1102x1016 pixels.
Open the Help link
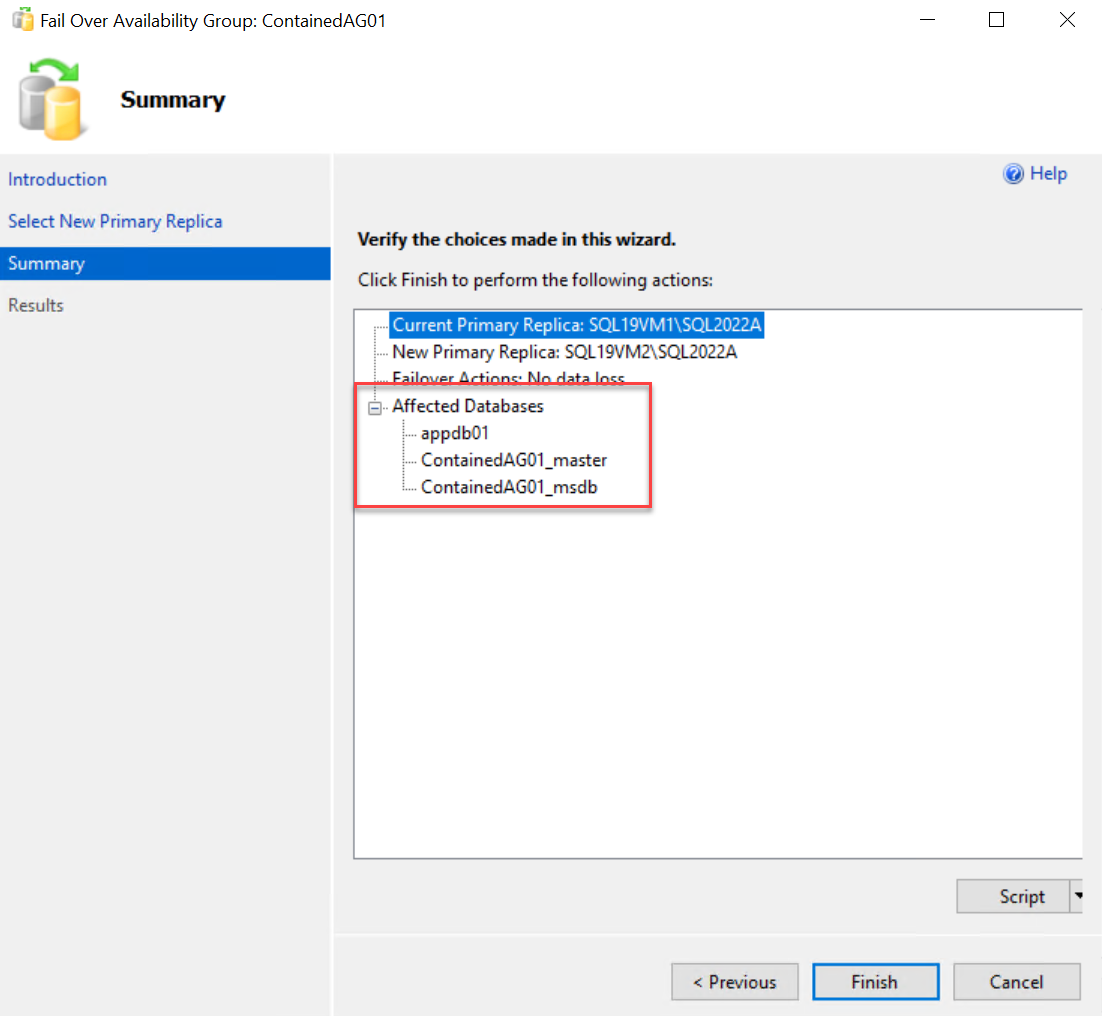[x=1048, y=174]
